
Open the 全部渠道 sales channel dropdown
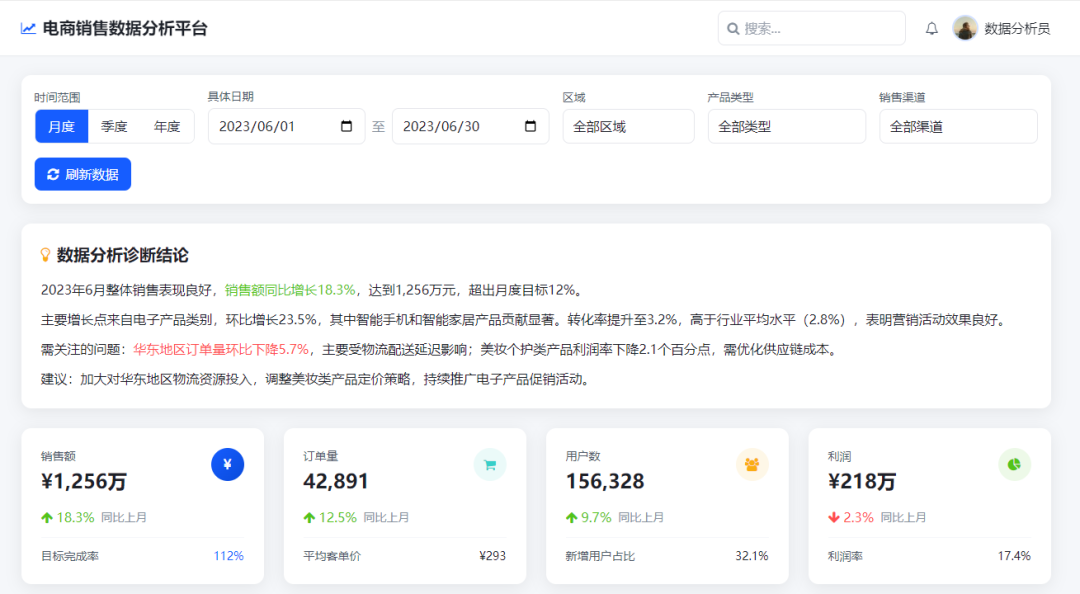pyautogui.click(x=958, y=127)
